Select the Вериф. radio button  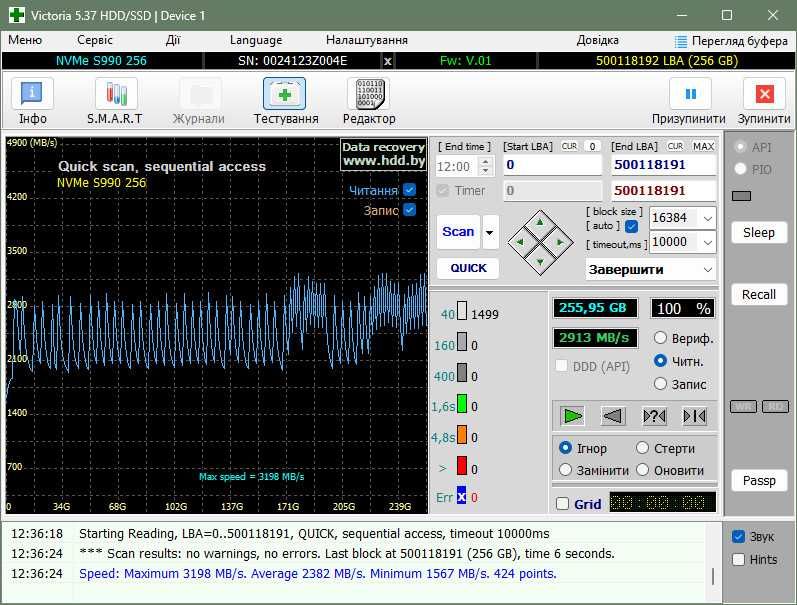click(x=660, y=338)
